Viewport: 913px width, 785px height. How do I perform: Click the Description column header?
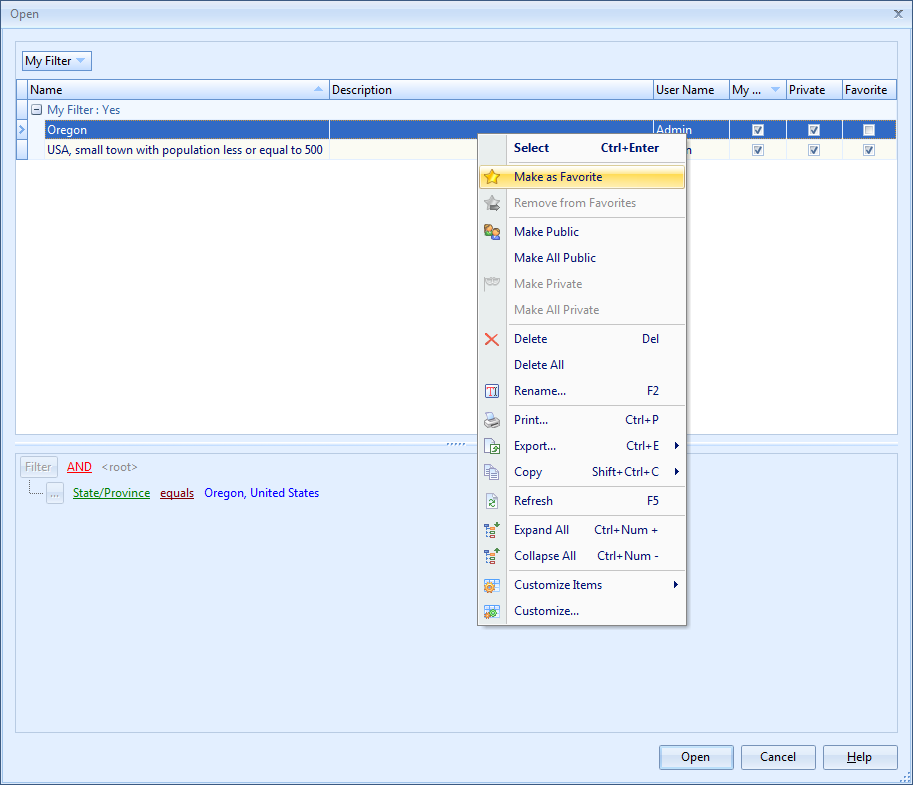(491, 90)
